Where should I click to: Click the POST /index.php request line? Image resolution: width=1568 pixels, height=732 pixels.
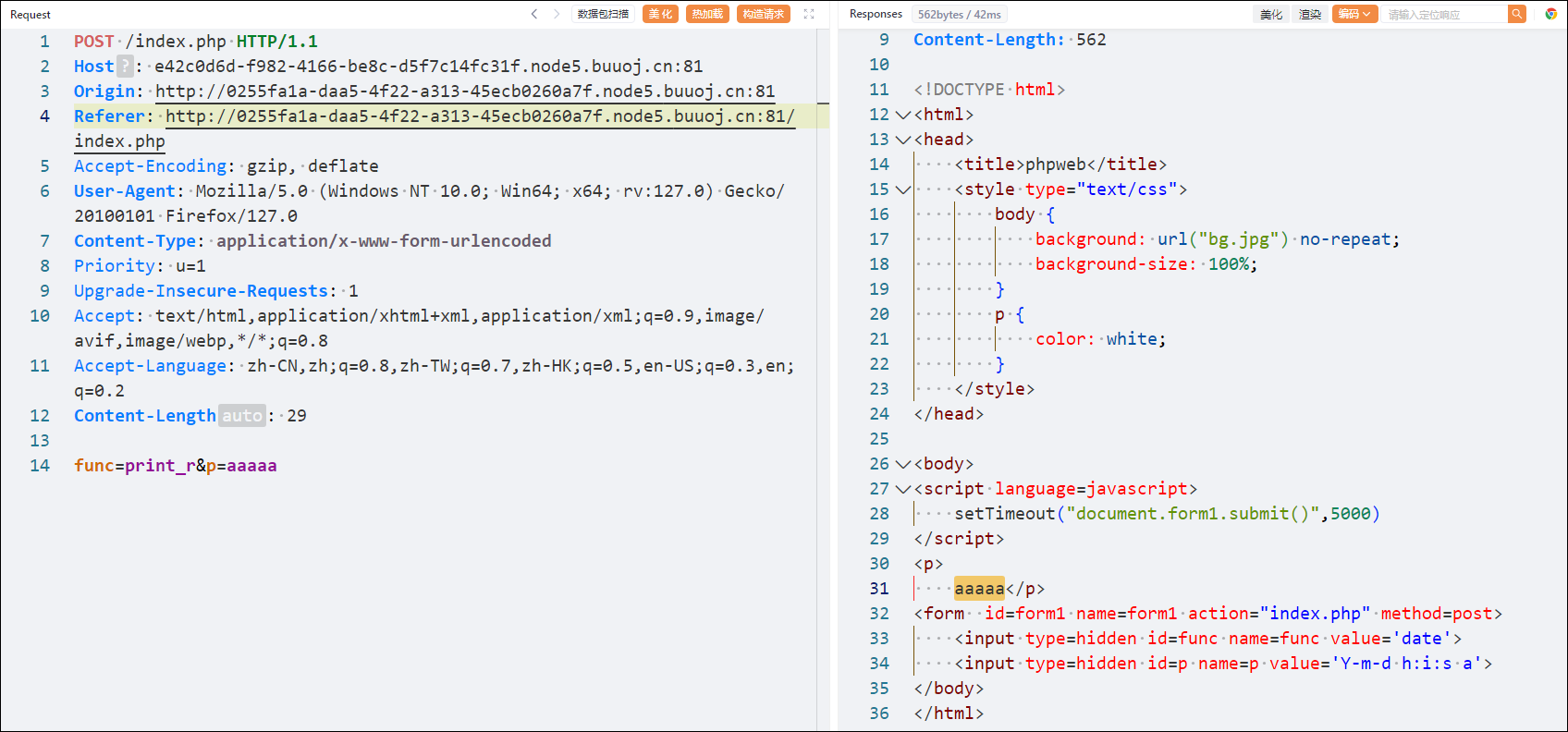[x=196, y=42]
